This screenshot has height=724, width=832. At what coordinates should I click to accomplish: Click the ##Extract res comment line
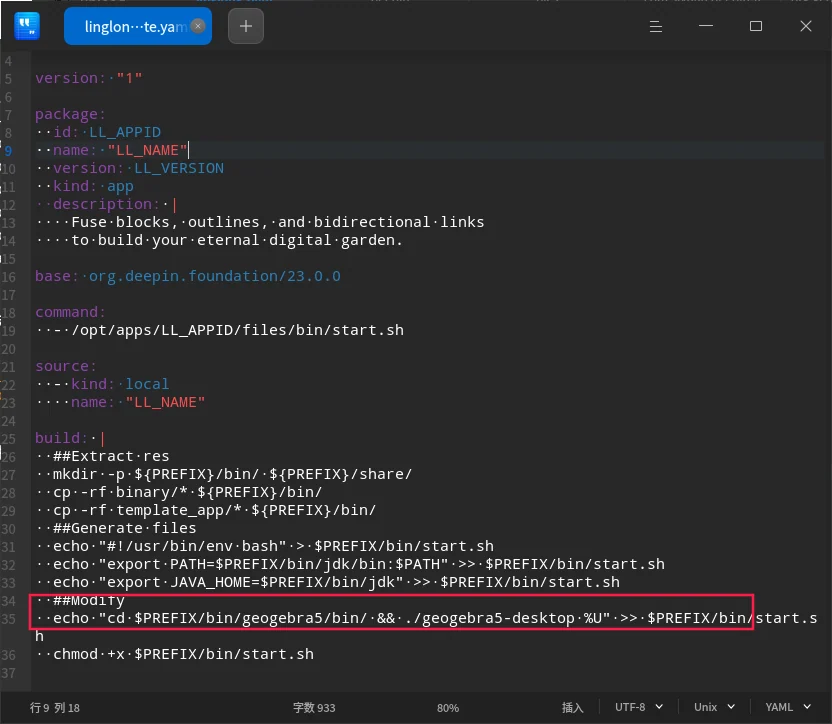(x=103, y=456)
